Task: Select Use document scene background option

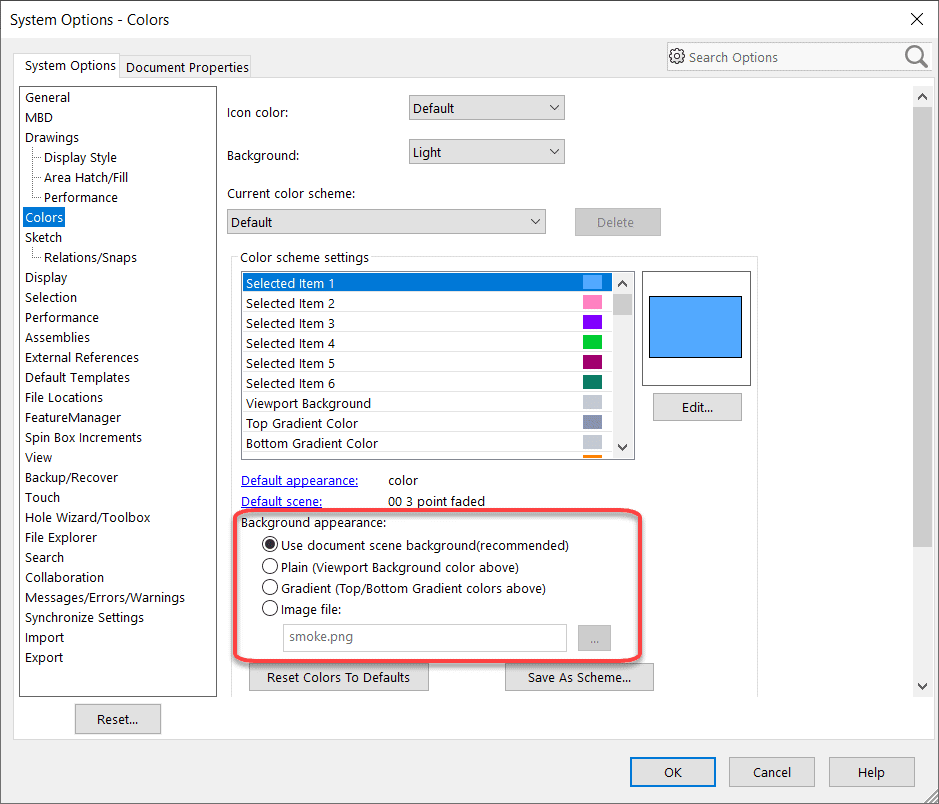Action: click(x=270, y=545)
